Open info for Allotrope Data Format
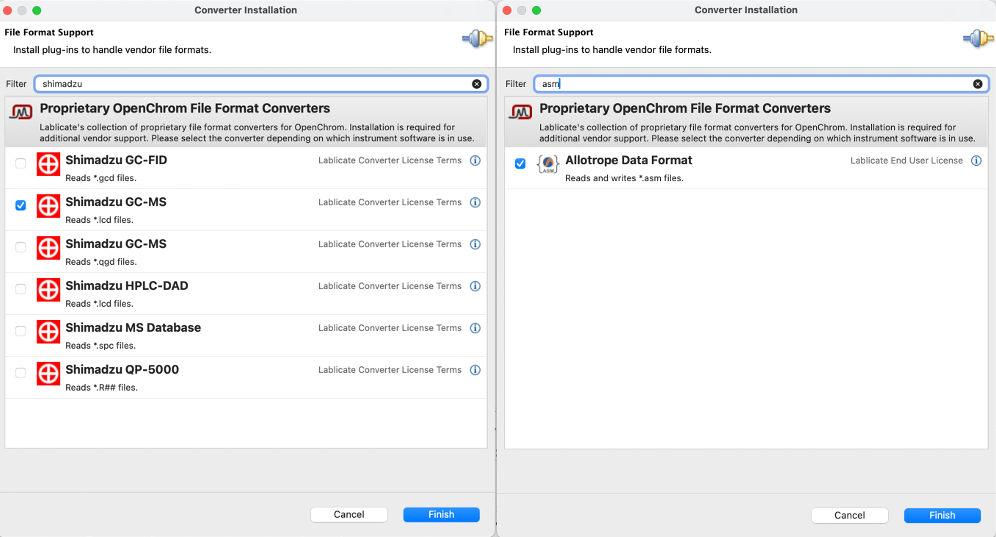Viewport: 996px width, 537px height. point(976,161)
